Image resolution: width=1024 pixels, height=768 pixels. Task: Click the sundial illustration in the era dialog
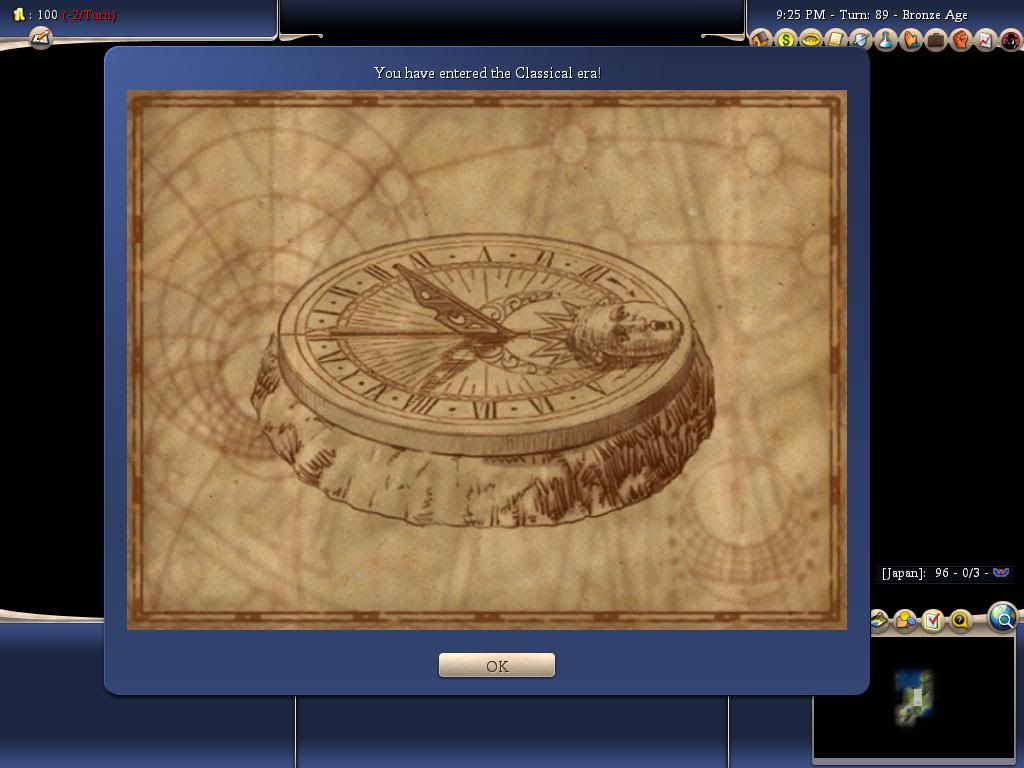click(x=485, y=380)
